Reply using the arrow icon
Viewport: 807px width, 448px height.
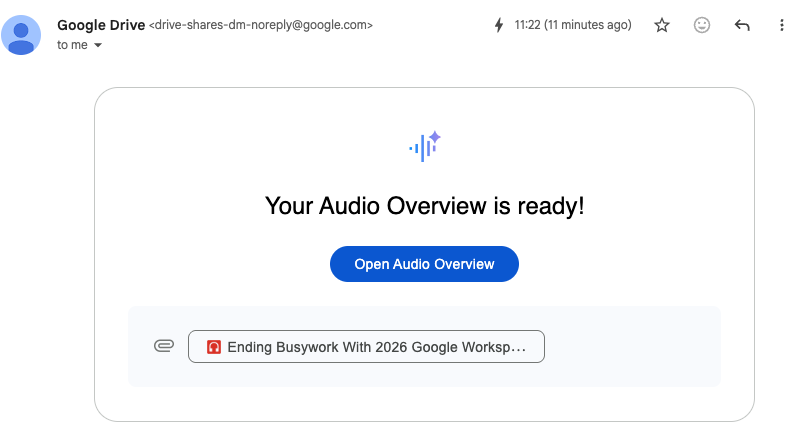click(742, 25)
